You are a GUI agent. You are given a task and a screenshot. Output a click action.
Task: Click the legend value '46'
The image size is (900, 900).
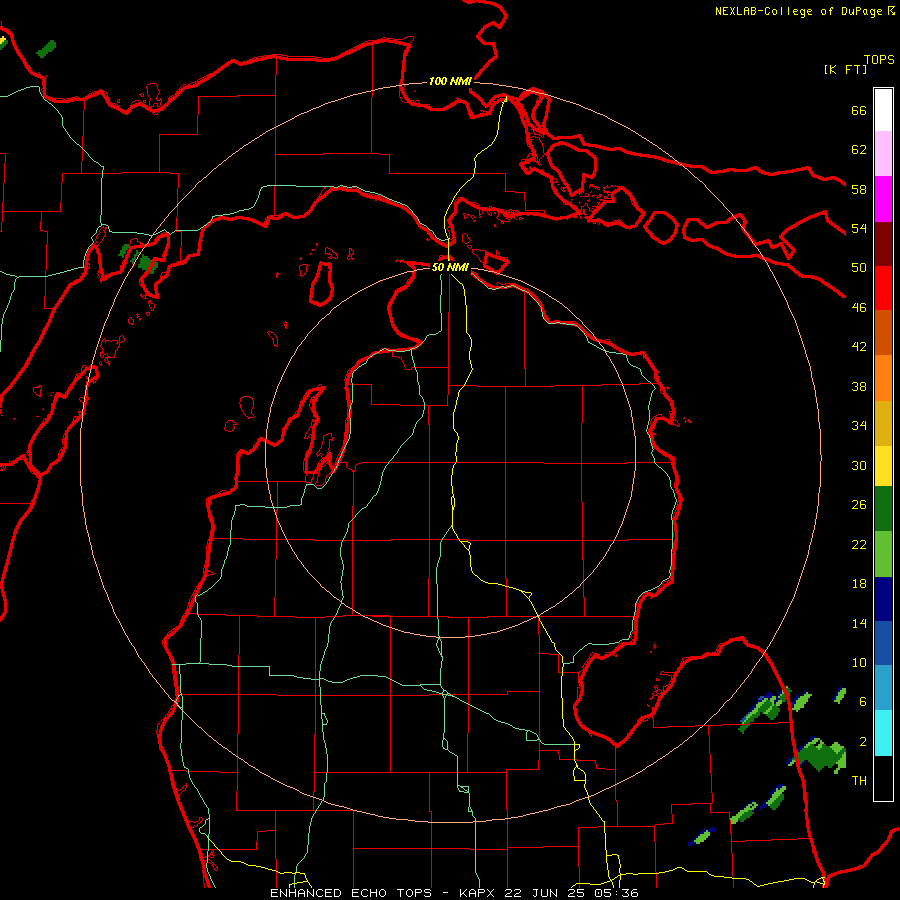(859, 308)
